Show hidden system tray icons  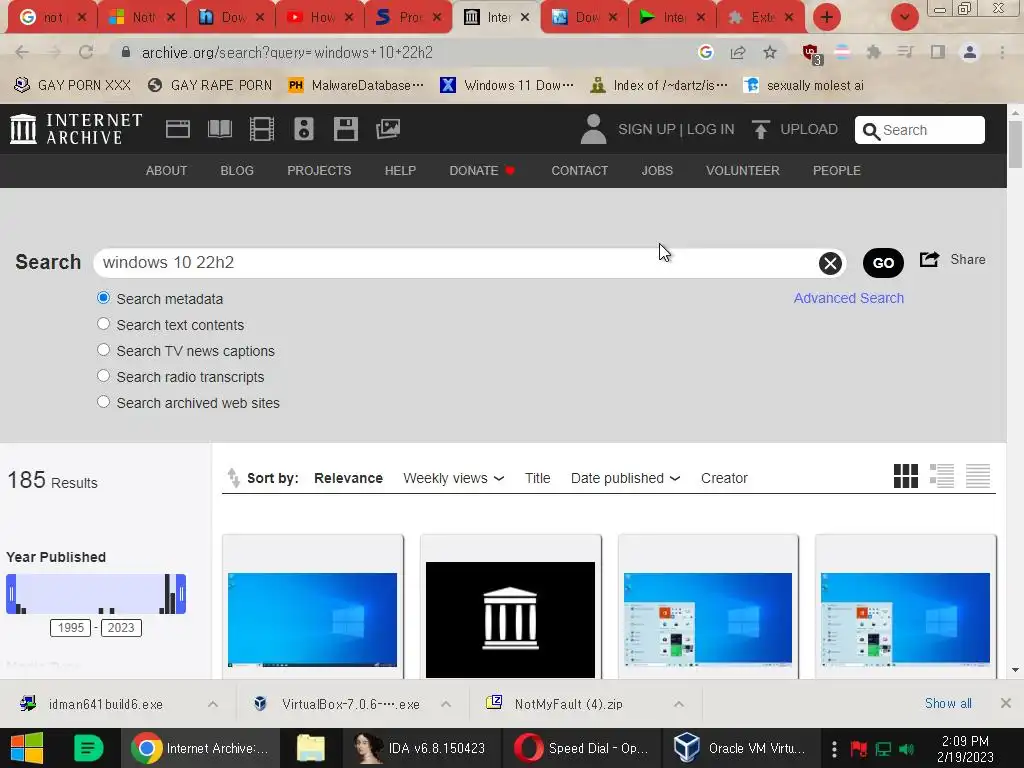[834, 748]
